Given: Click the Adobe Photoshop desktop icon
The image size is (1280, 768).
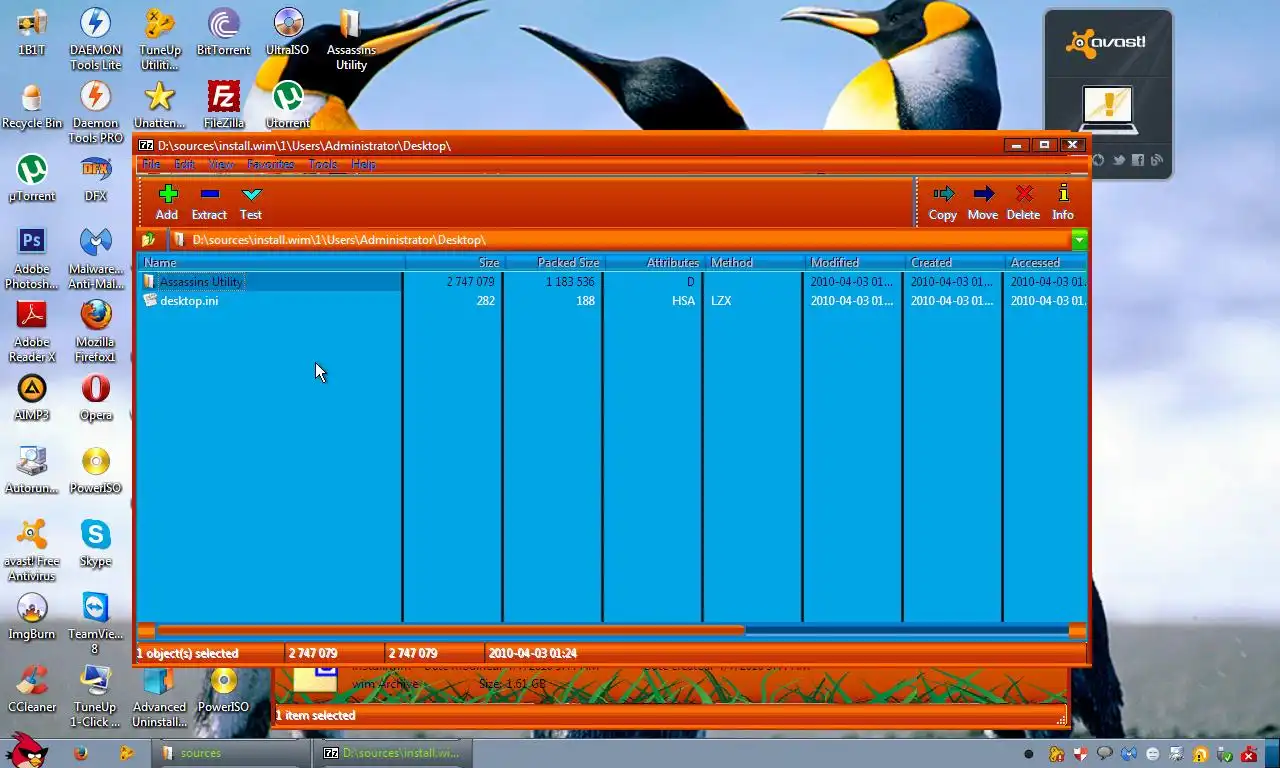Looking at the screenshot, I should 32,258.
